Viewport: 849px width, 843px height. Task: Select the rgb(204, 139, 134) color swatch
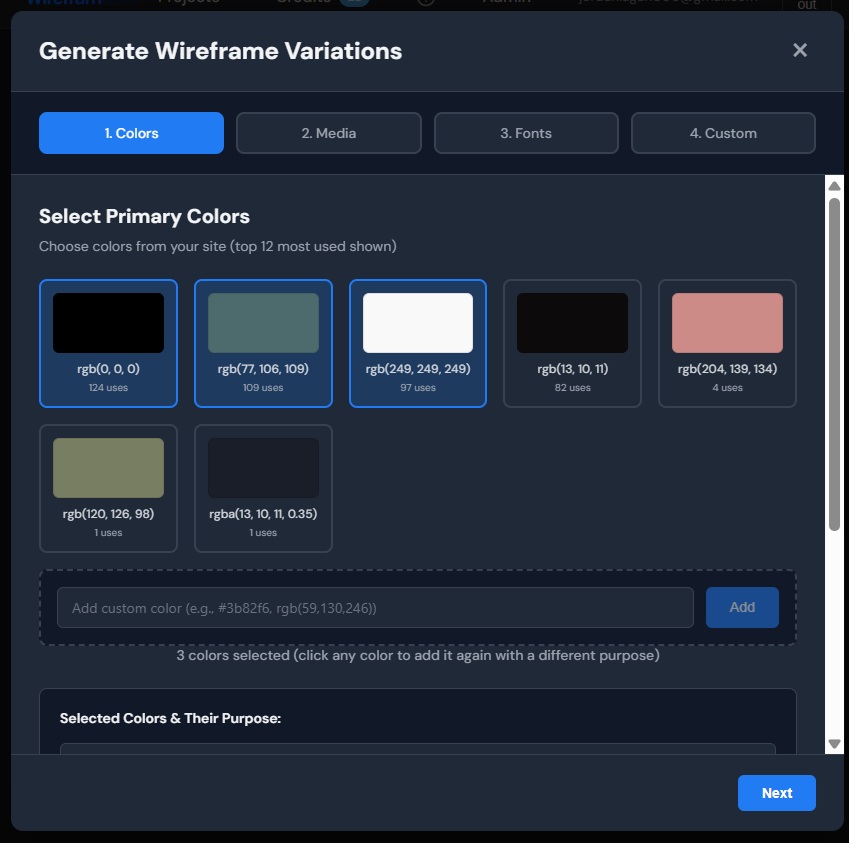[x=726, y=343]
